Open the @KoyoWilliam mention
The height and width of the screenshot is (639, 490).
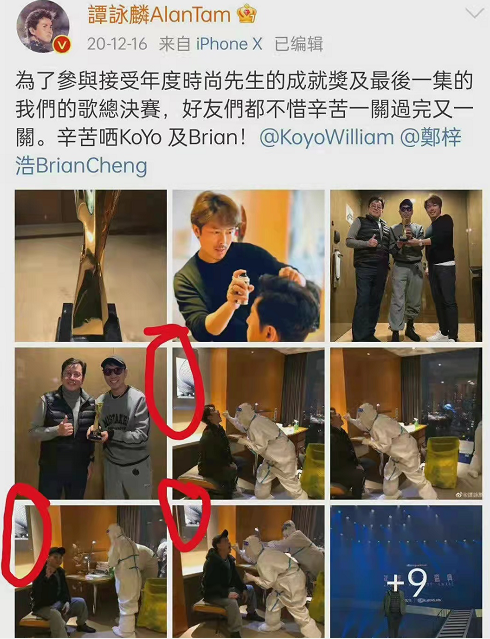click(327, 138)
